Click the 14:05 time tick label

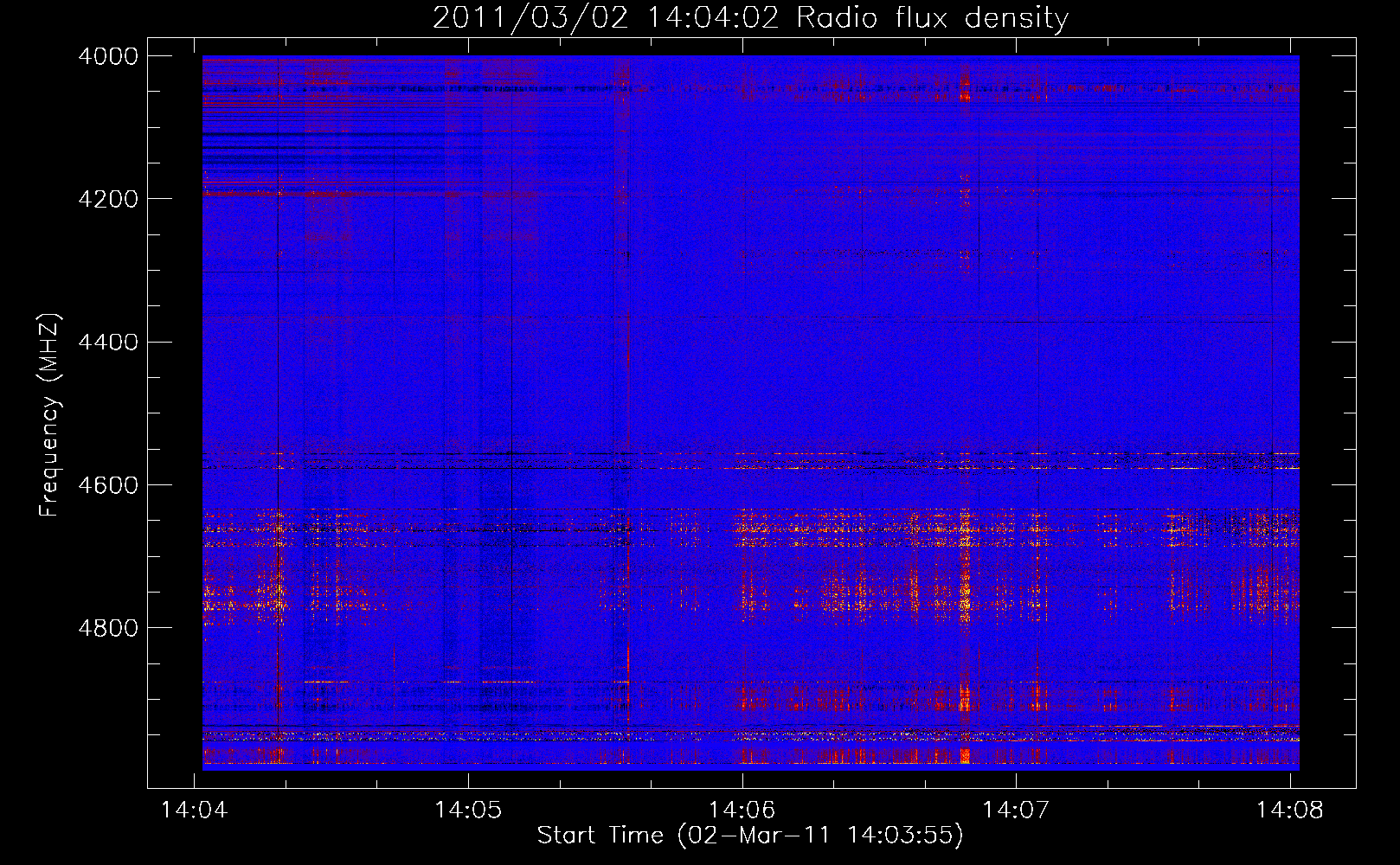click(468, 811)
